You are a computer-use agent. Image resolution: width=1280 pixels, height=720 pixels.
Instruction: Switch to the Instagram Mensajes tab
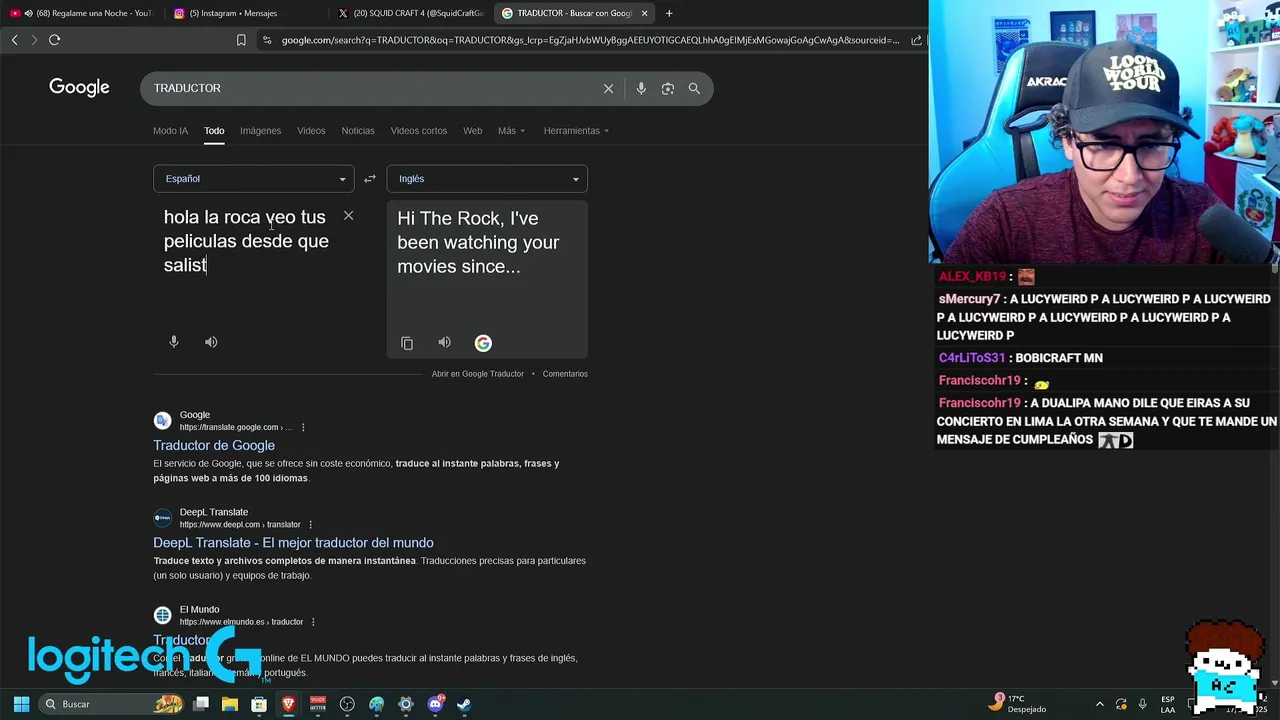point(245,13)
